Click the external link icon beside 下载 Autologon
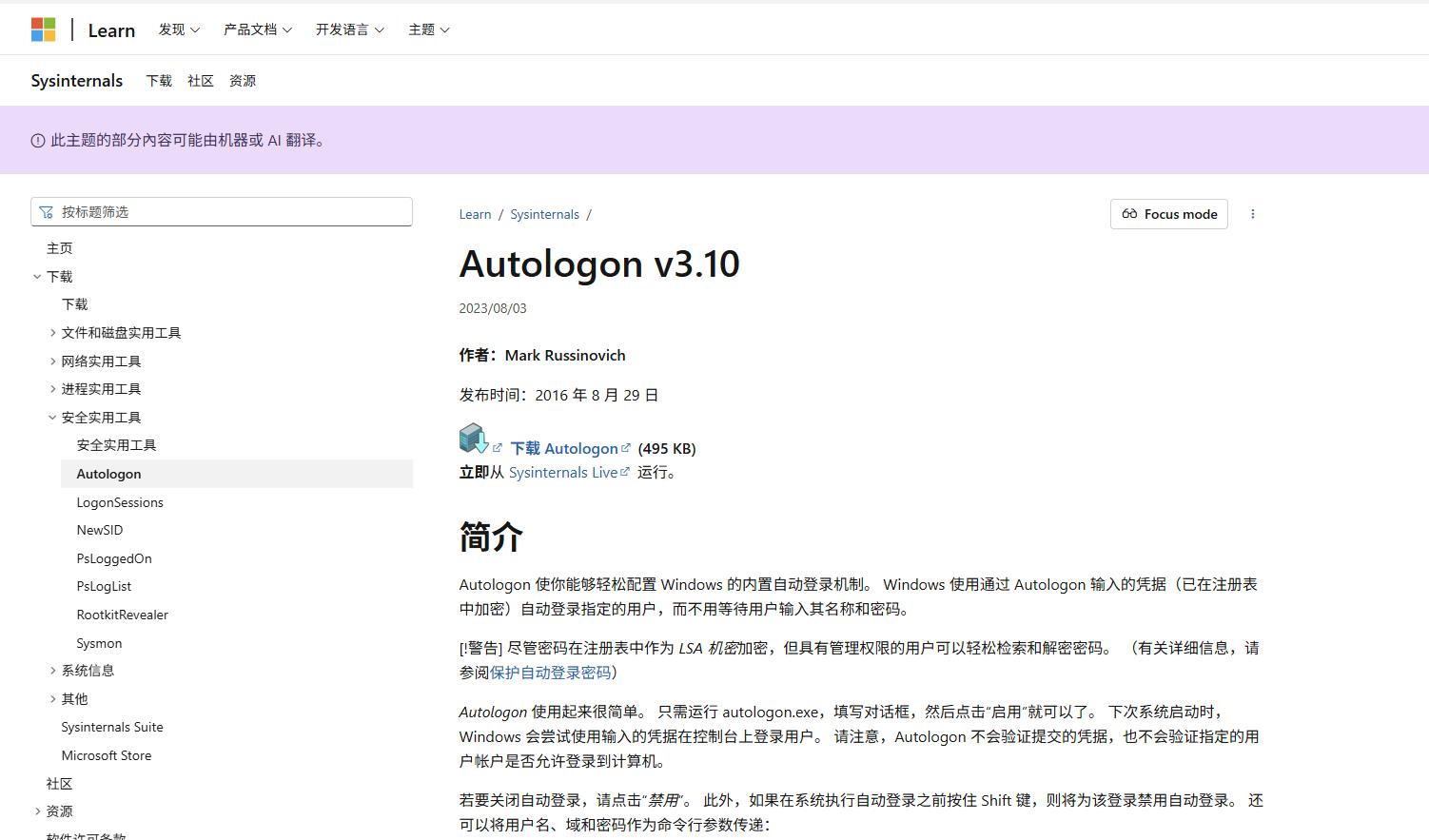 627,446
